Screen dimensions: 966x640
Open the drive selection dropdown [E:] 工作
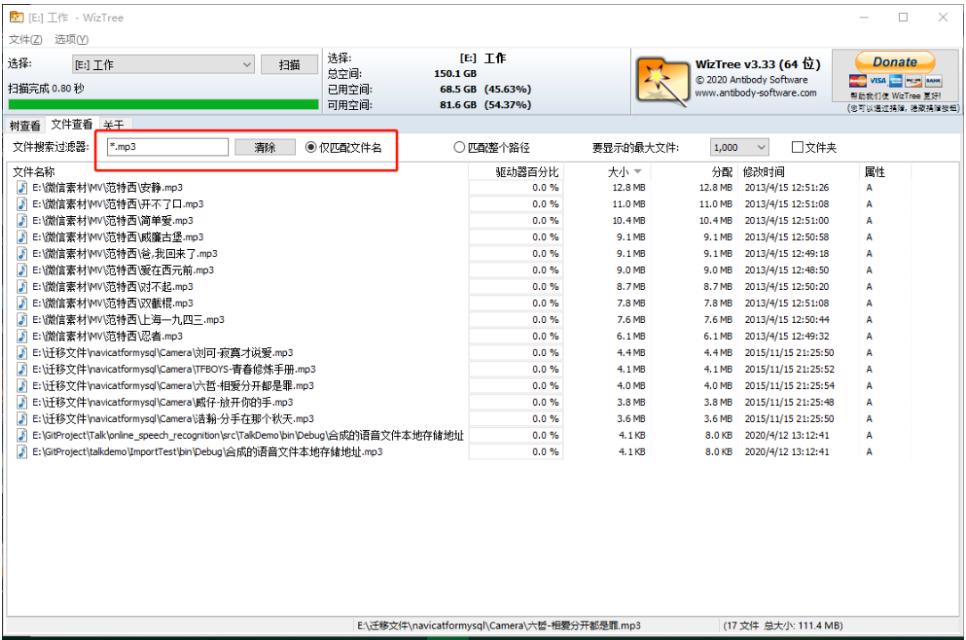pos(163,65)
